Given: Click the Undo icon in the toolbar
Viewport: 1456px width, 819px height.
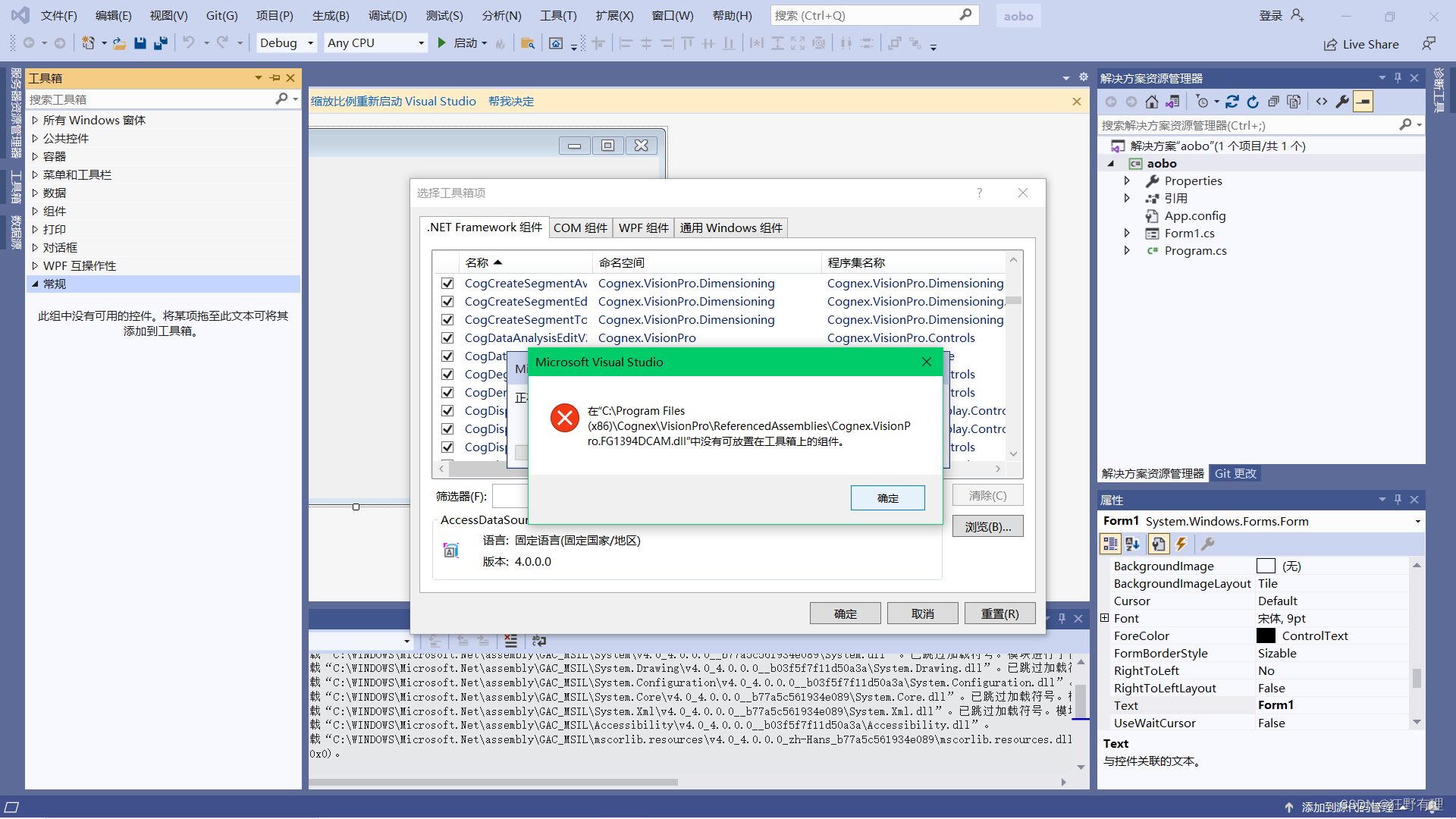Looking at the screenshot, I should pyautogui.click(x=190, y=42).
